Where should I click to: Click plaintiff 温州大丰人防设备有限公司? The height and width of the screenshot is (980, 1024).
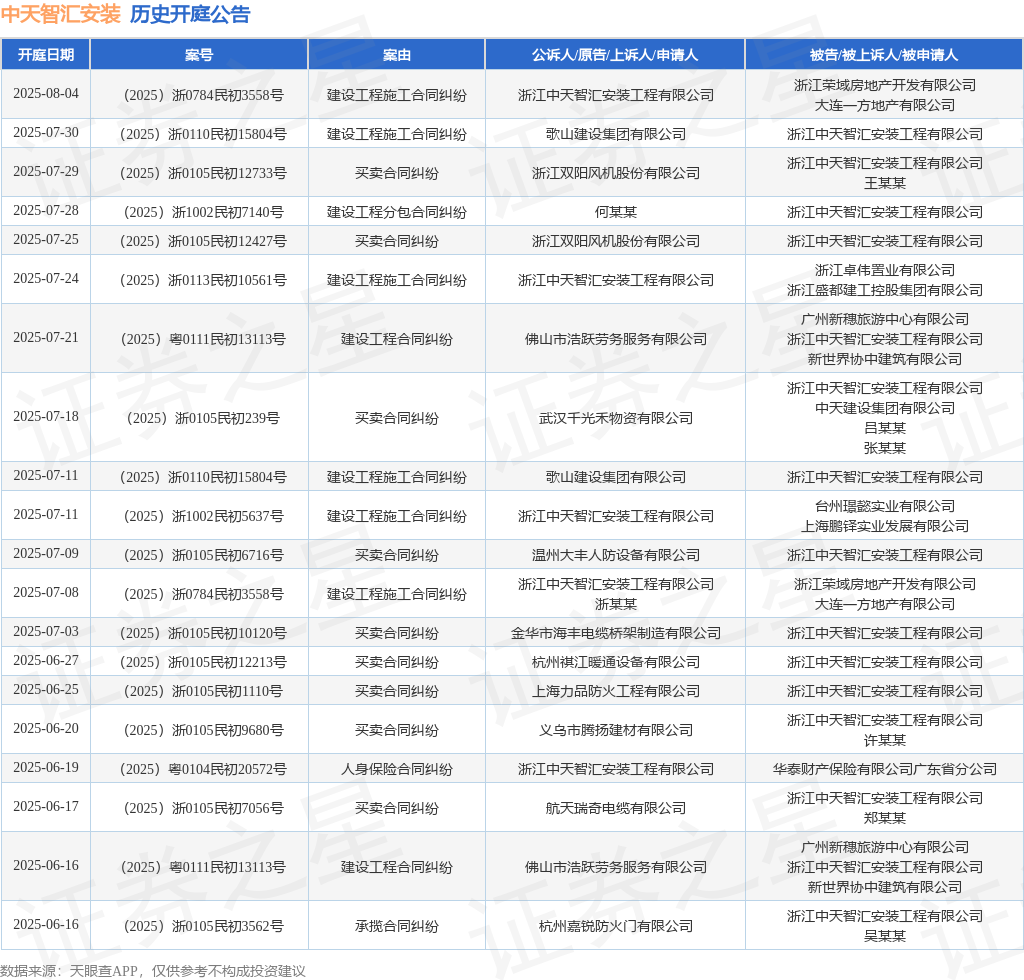click(x=615, y=555)
